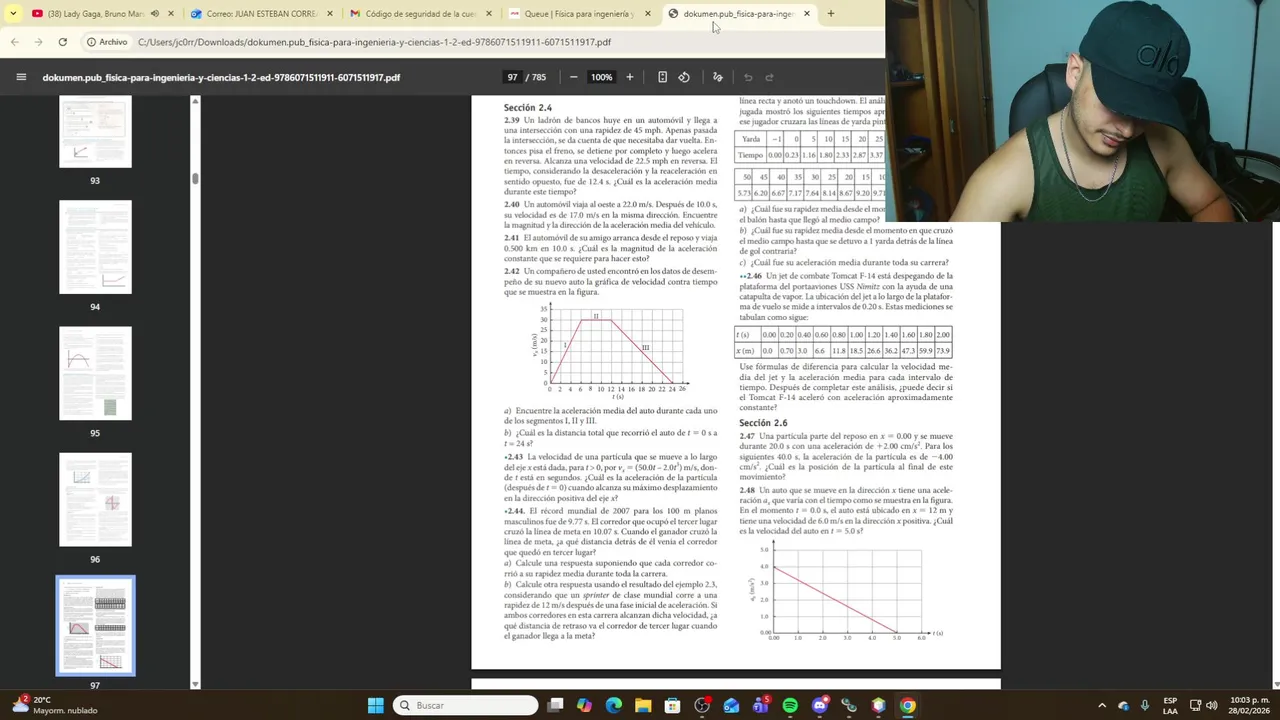This screenshot has height=720, width=1280.
Task: Open Microsoft Store from taskbar
Action: point(672,705)
